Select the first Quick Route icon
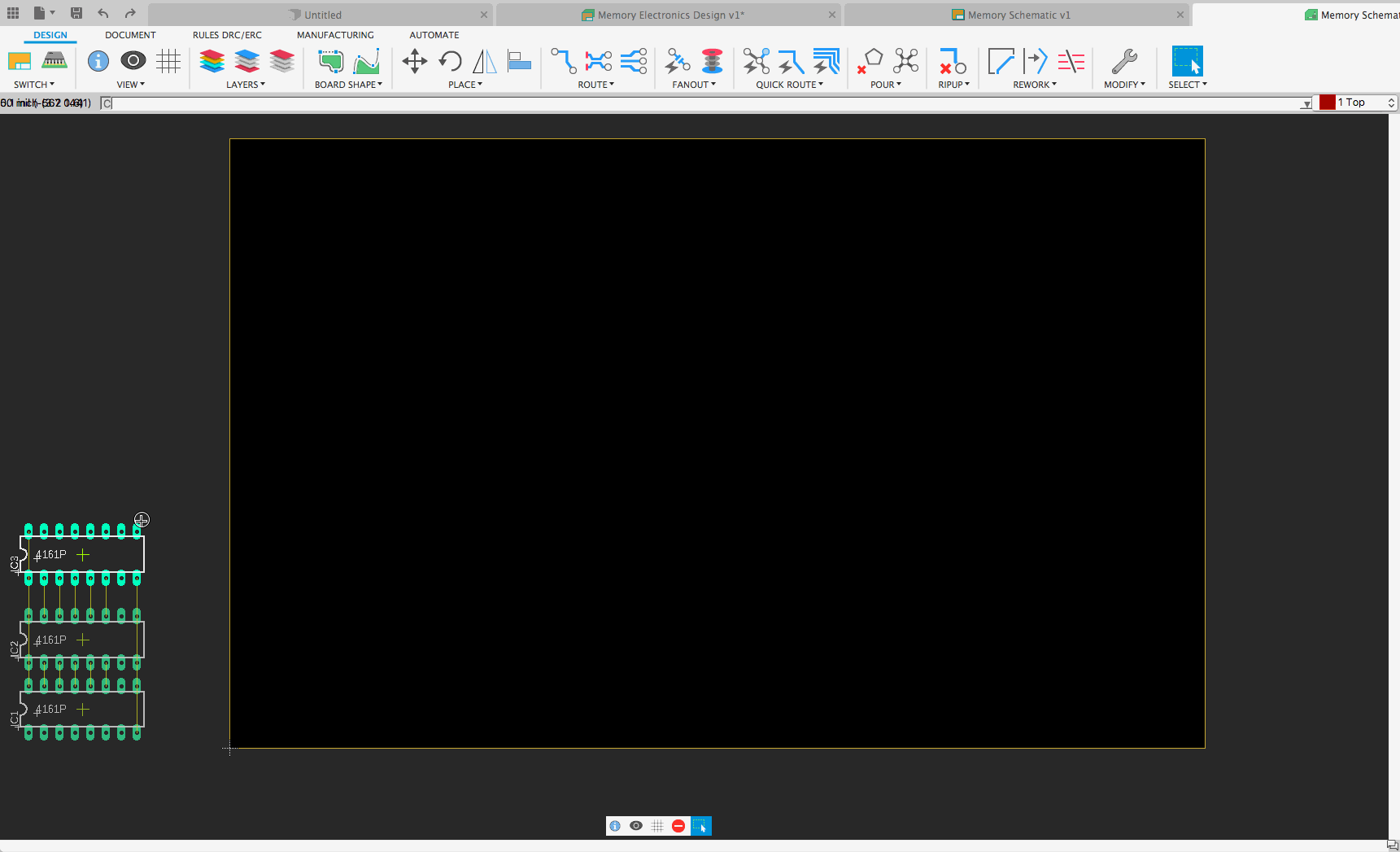 tap(757, 61)
